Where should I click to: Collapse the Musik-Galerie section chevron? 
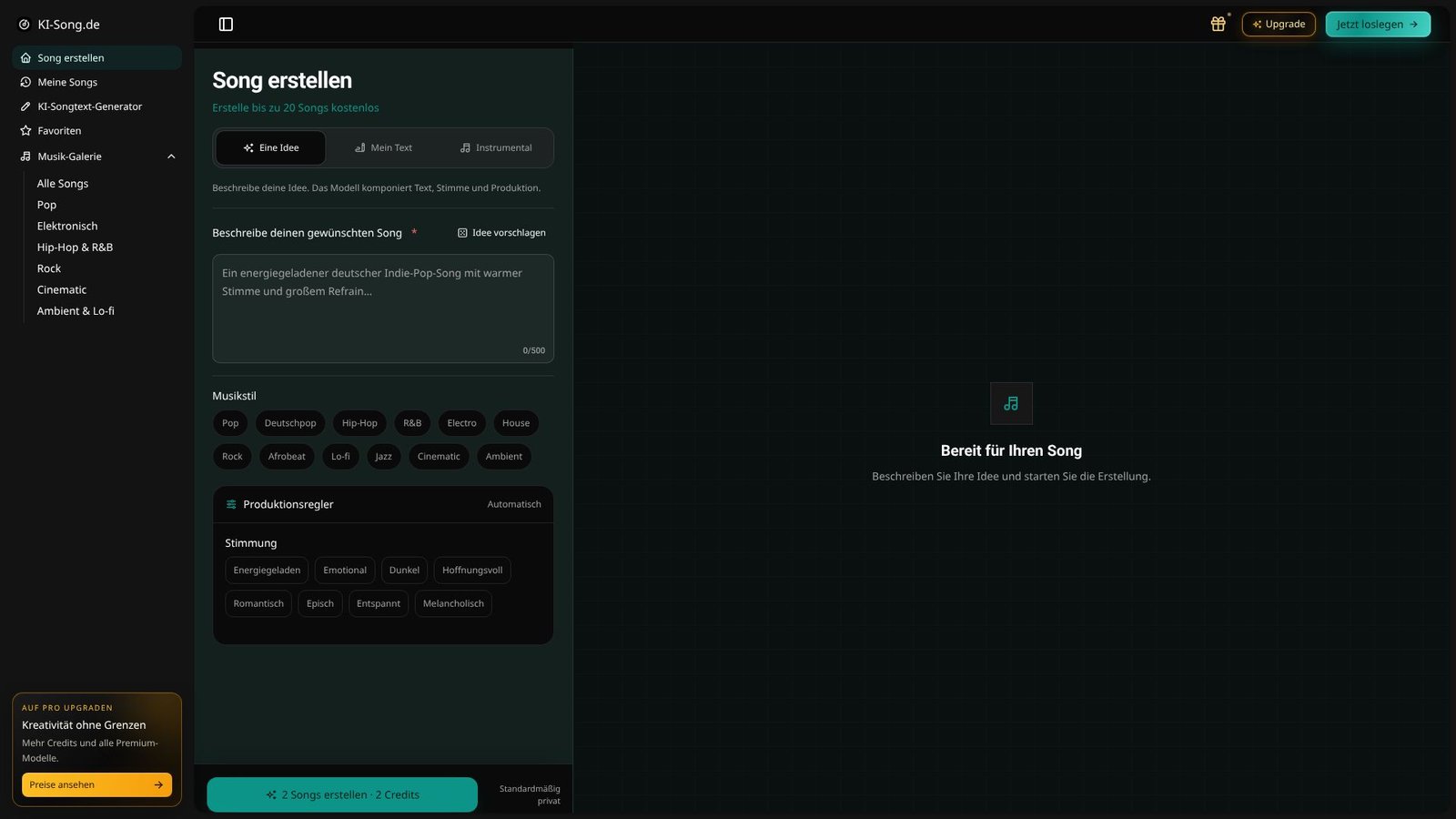(x=171, y=157)
